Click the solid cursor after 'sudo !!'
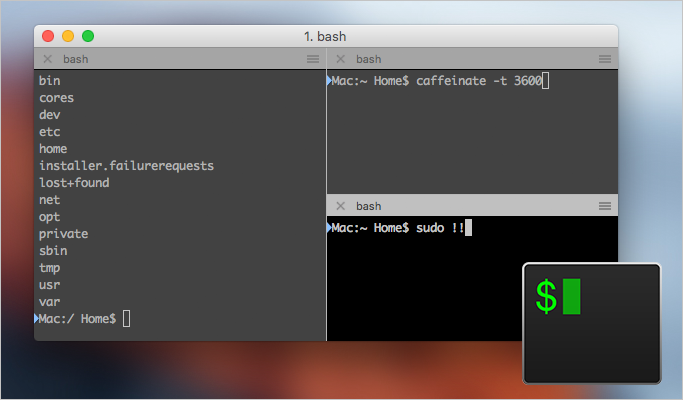 pos(468,227)
